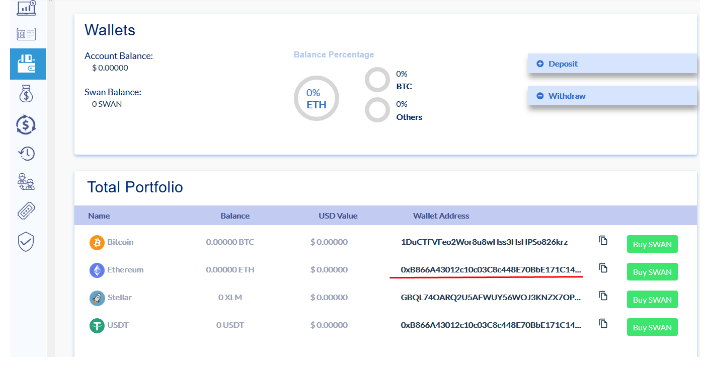Click the Wallet Address column header

441,216
